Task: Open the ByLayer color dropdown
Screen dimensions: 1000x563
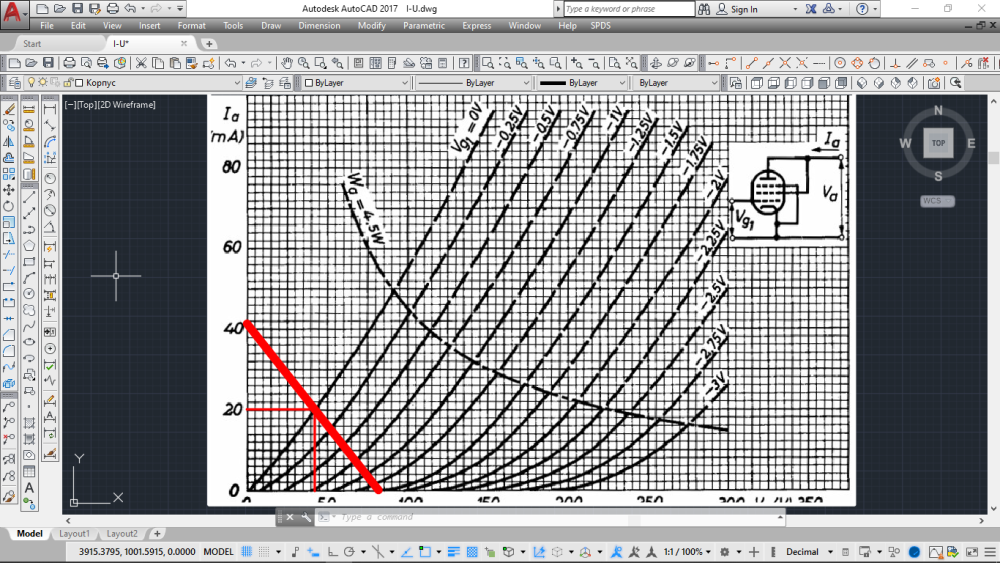Action: pyautogui.click(x=356, y=83)
